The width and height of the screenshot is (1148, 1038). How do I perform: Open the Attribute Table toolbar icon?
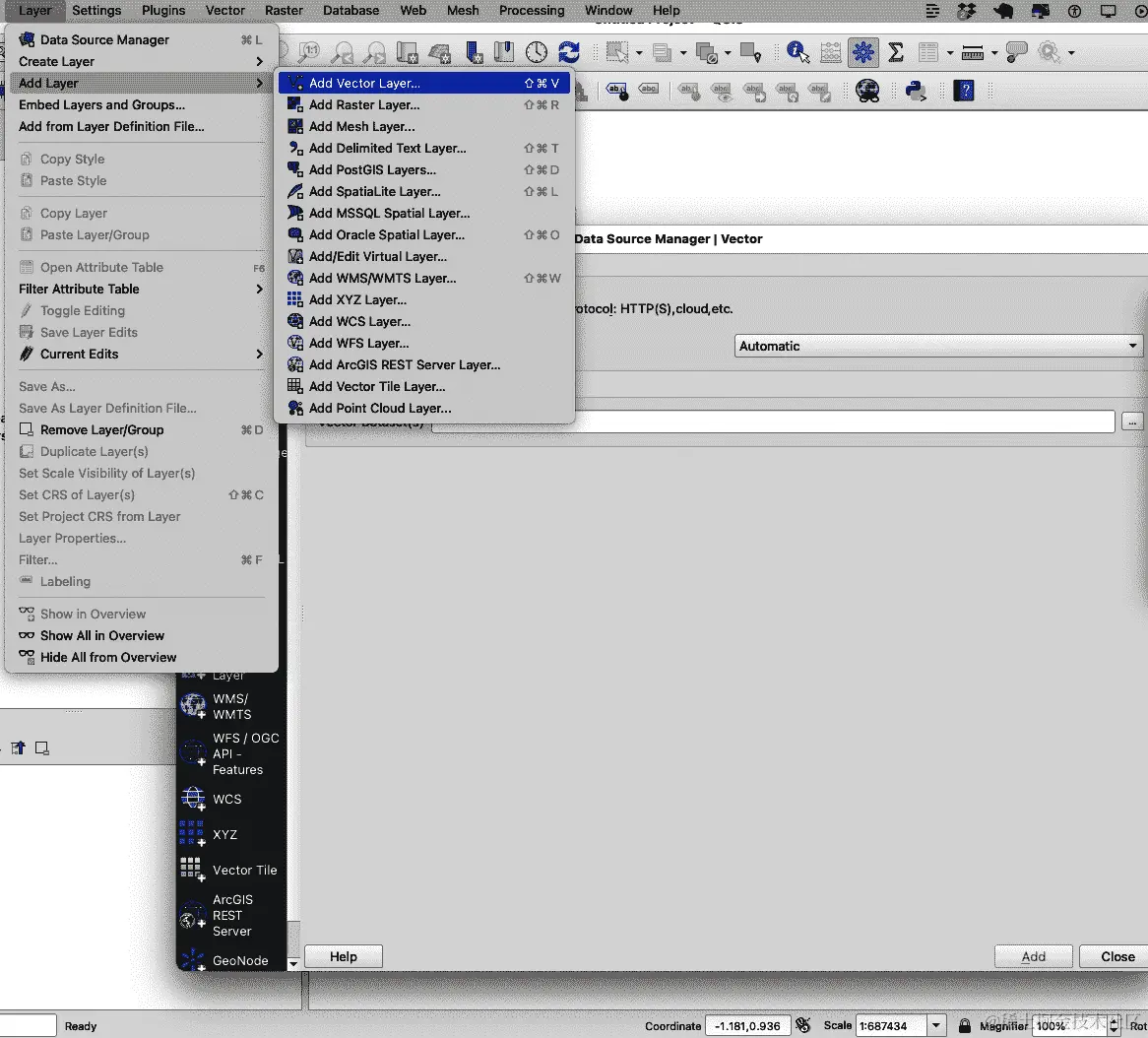click(928, 52)
